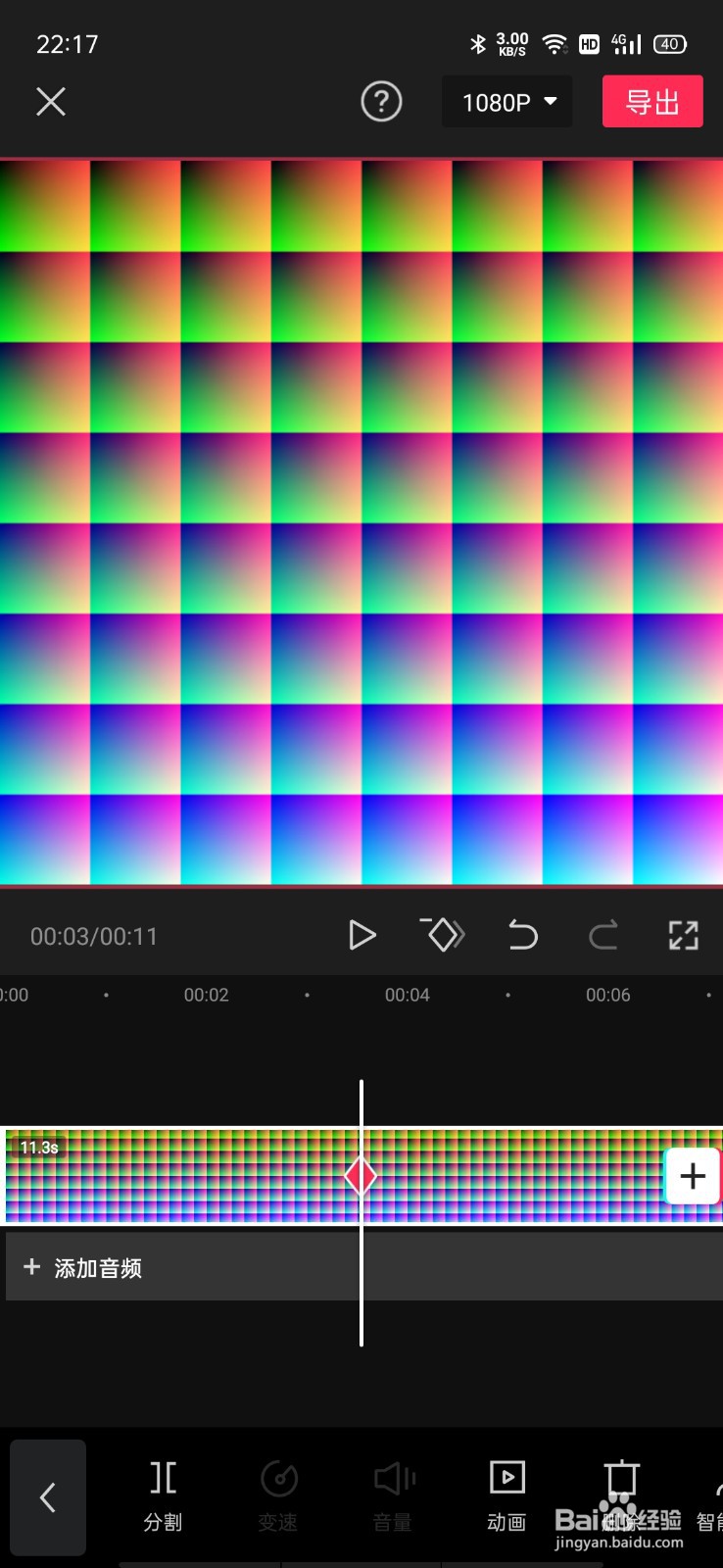Tap the Bluetooth status bar icon
Viewport: 723px width, 1568px height.
click(478, 44)
